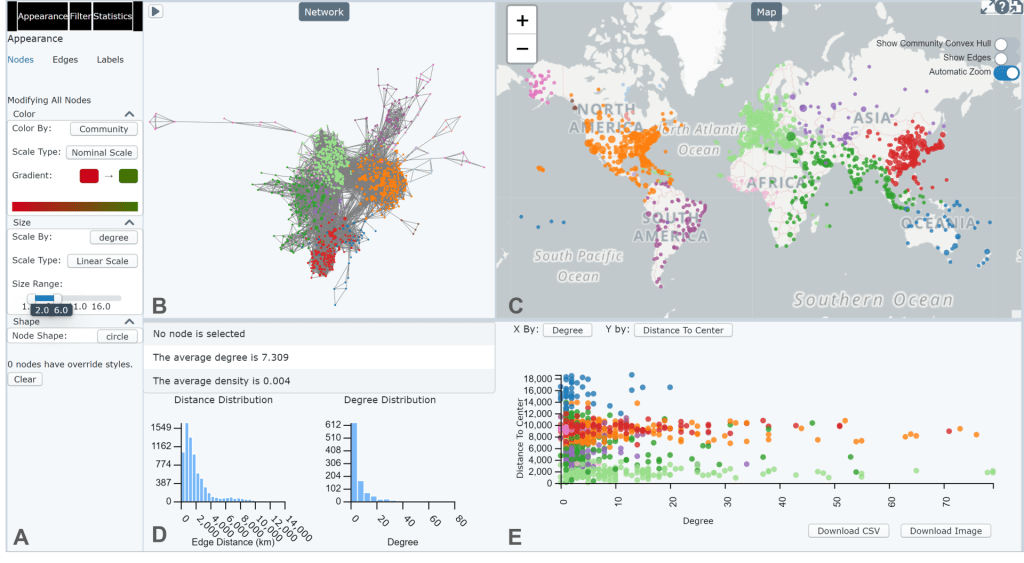Click the fullscreen expand arrows icon
Screen dimensions: 1024x563
(x=987, y=7)
